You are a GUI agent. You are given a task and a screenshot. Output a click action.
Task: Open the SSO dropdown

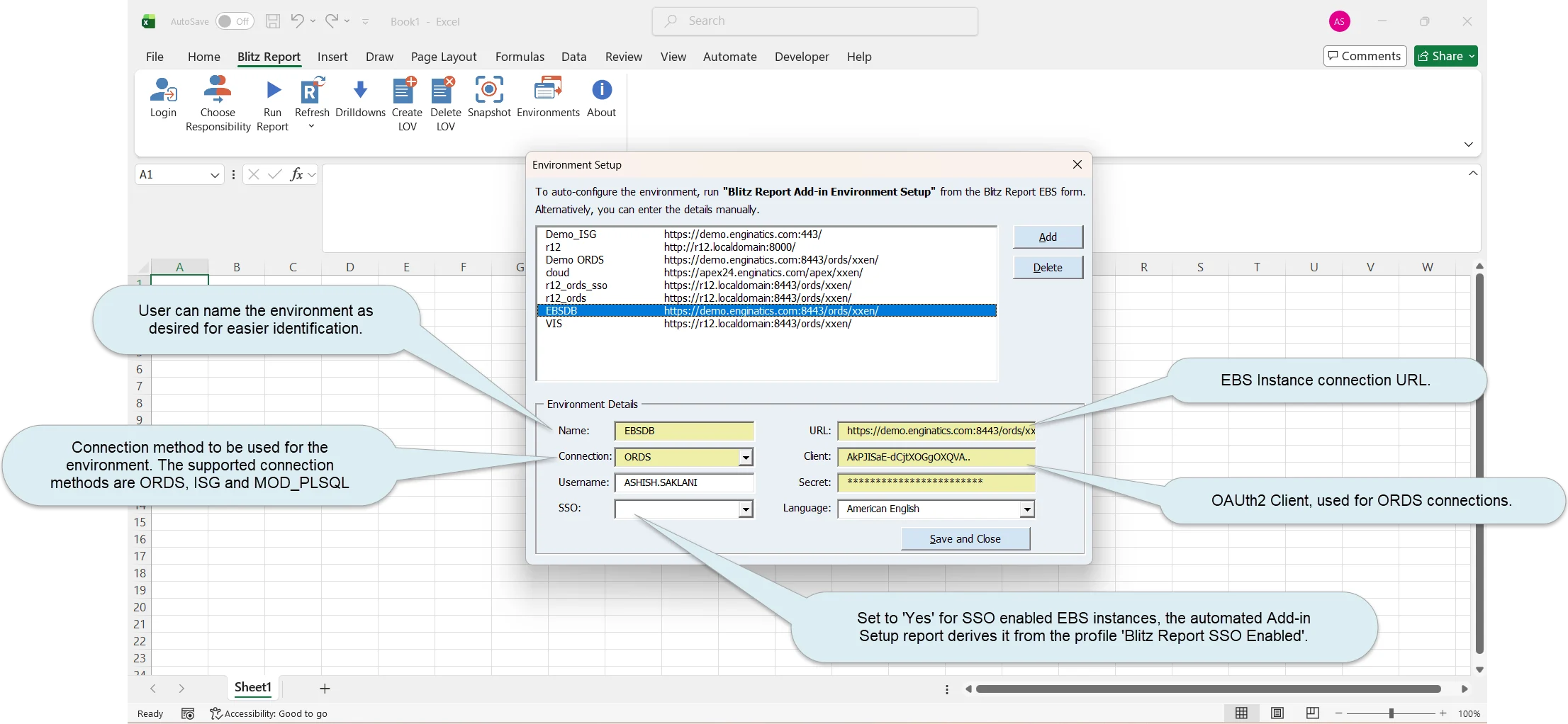(746, 509)
